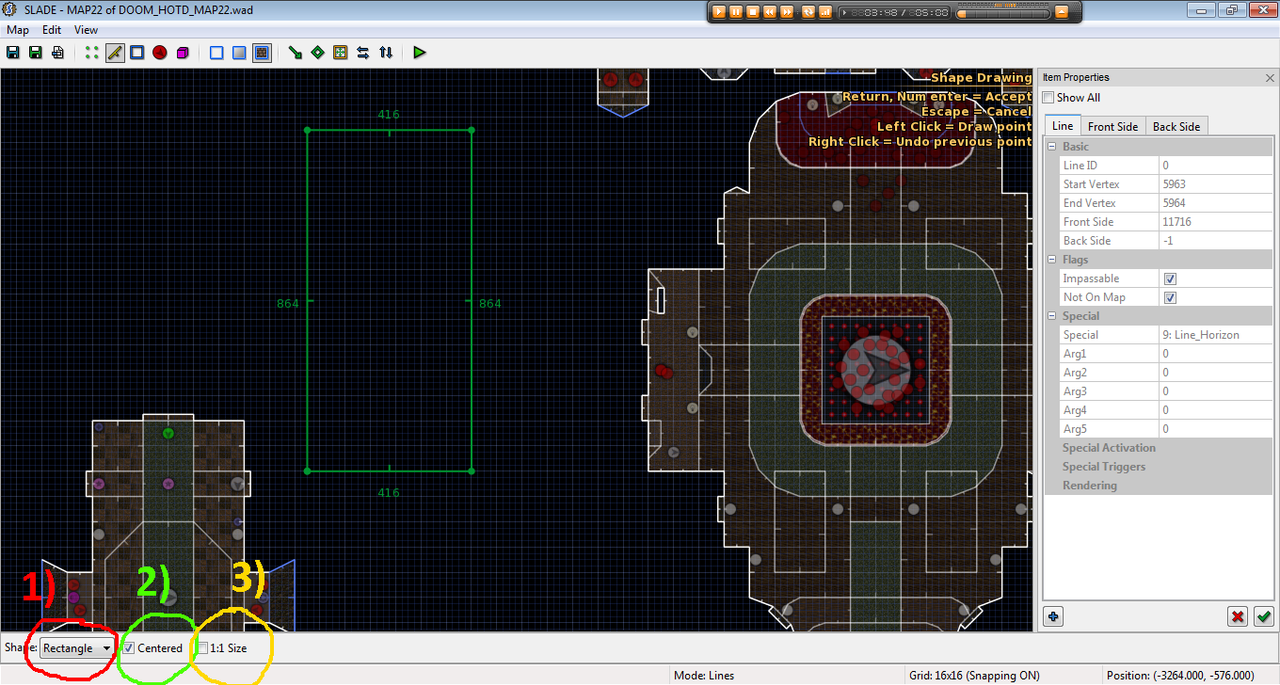
Task: Switch to Things mode red circle icon
Action: (x=160, y=52)
